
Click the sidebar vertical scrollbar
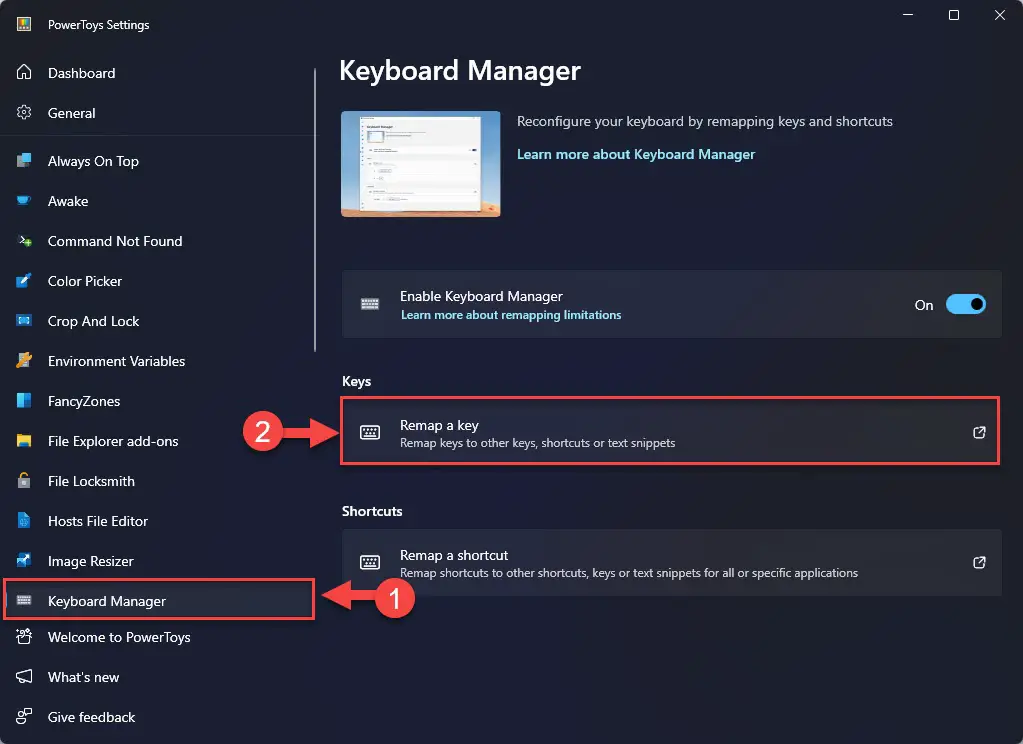point(315,209)
